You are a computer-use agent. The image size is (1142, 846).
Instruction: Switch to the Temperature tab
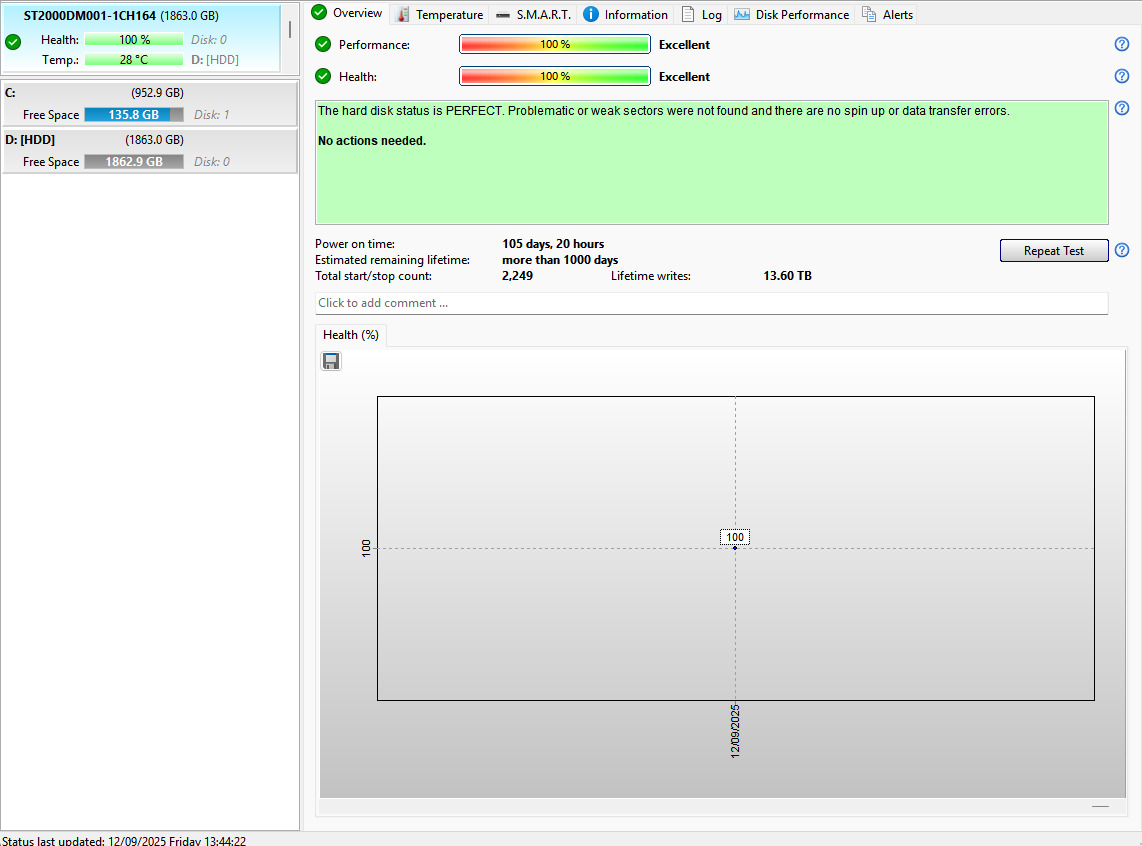pos(440,14)
